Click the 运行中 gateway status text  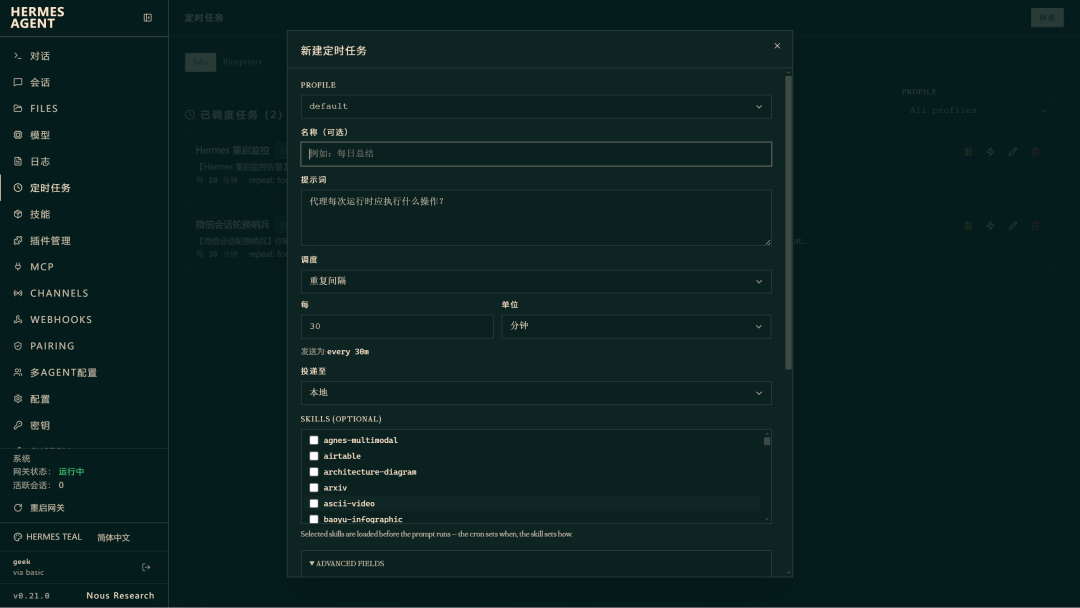click(x=71, y=472)
